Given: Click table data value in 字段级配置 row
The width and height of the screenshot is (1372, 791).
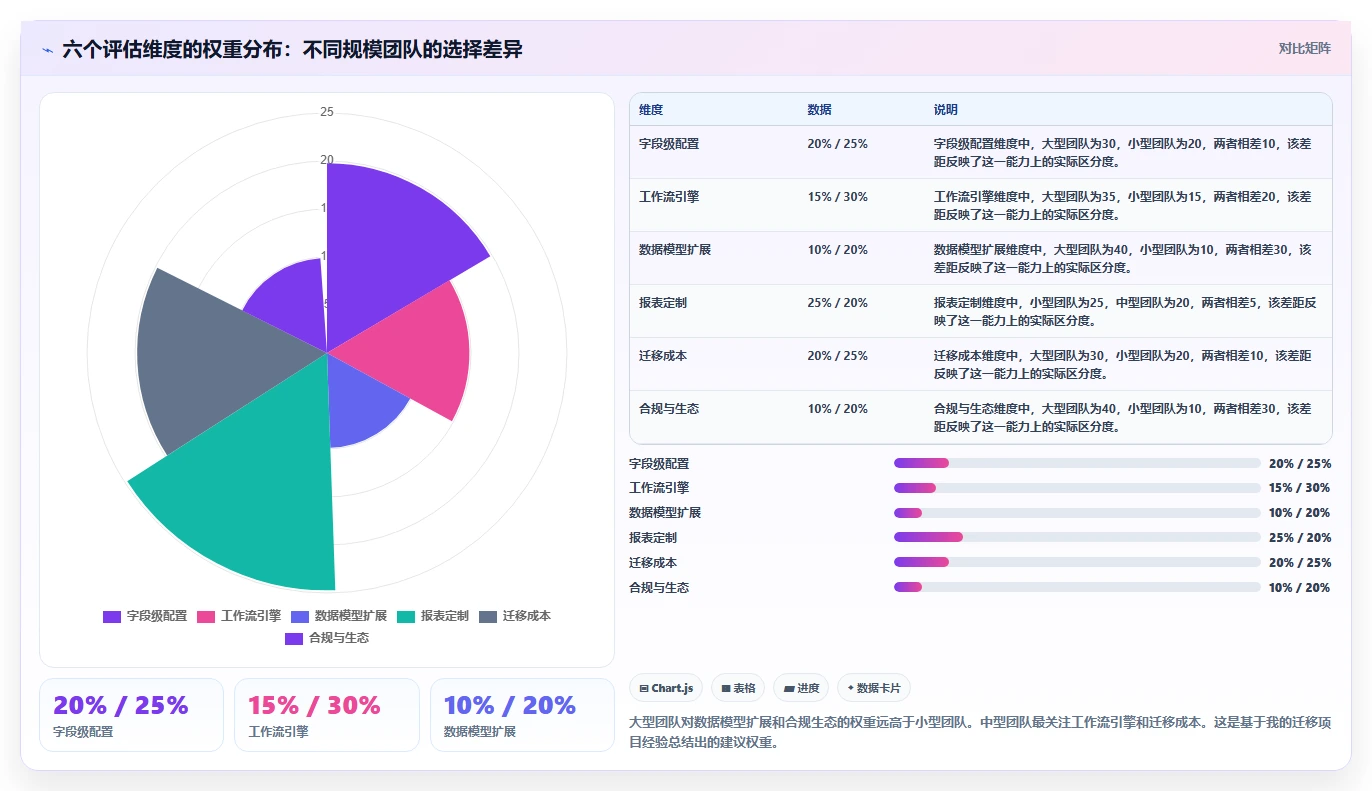Looking at the screenshot, I should point(838,143).
